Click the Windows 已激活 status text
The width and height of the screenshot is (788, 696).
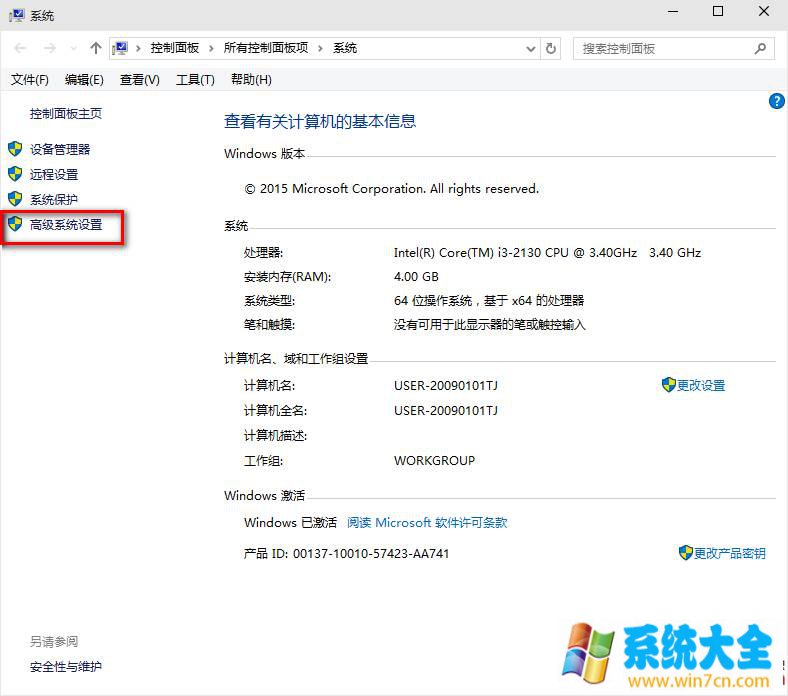click(x=290, y=523)
